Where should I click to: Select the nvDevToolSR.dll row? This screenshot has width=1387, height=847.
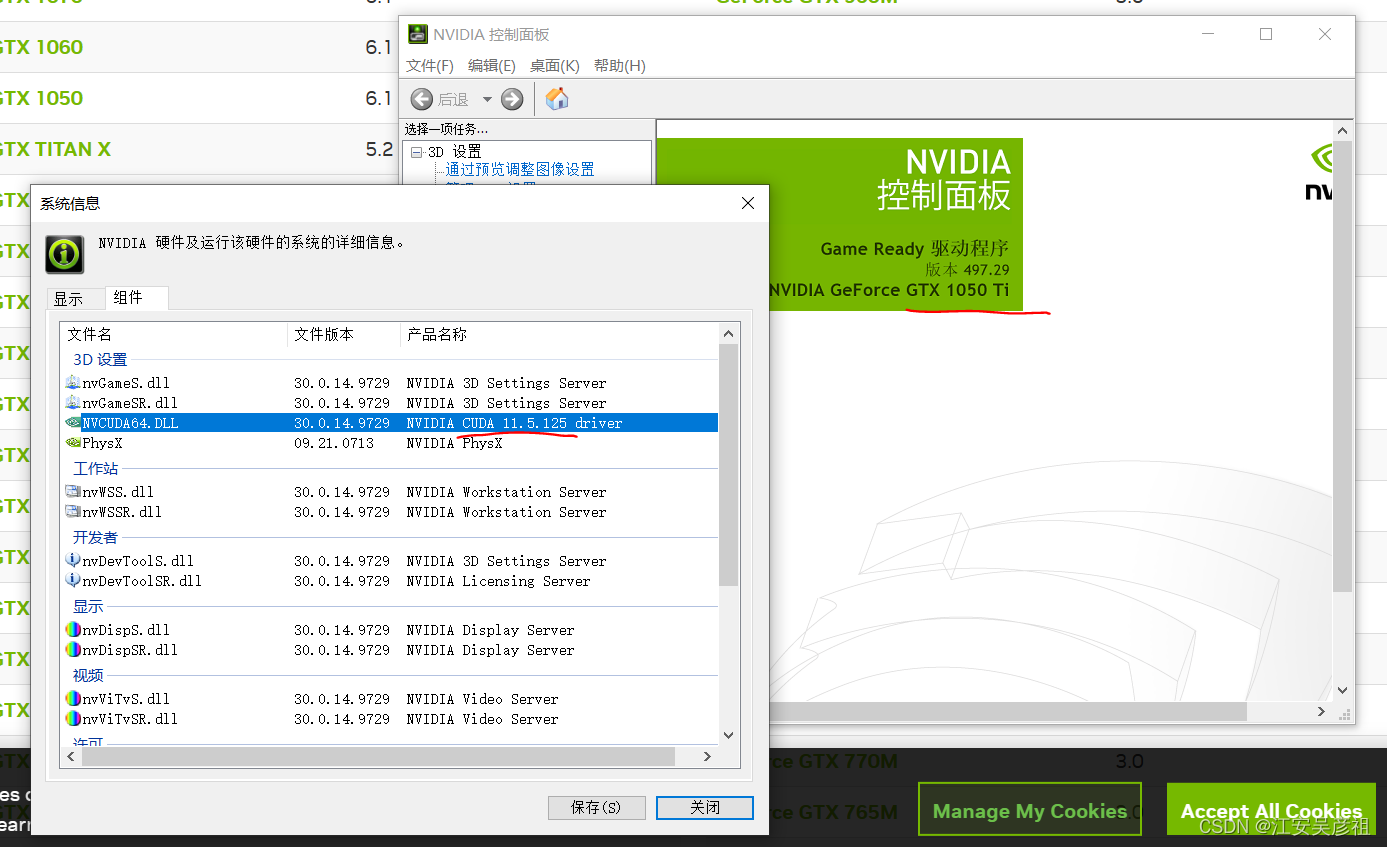coord(390,581)
